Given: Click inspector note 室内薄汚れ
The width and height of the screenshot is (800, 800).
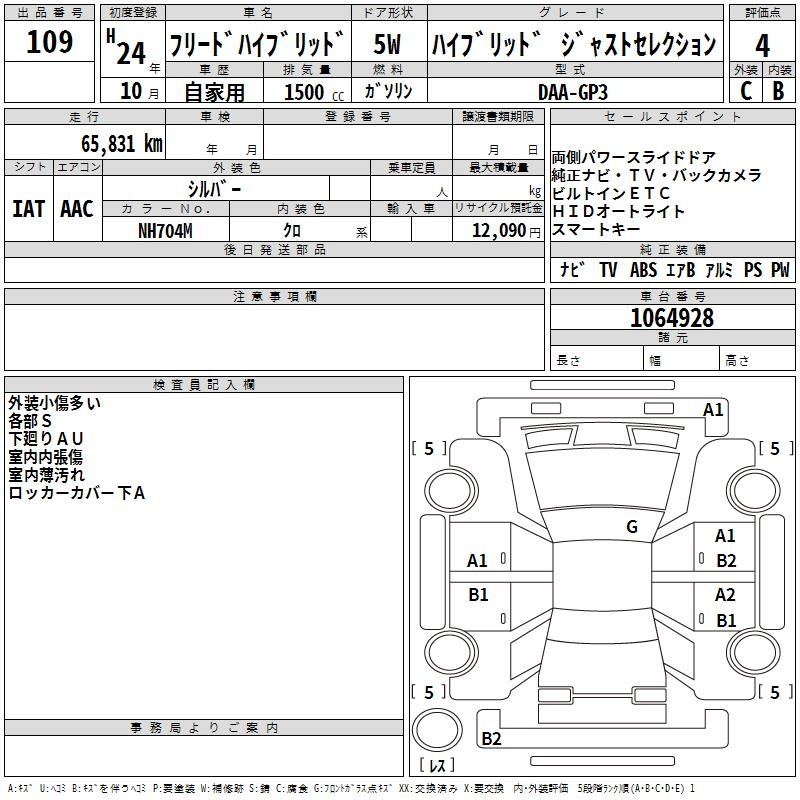Looking at the screenshot, I should click(x=46, y=474).
